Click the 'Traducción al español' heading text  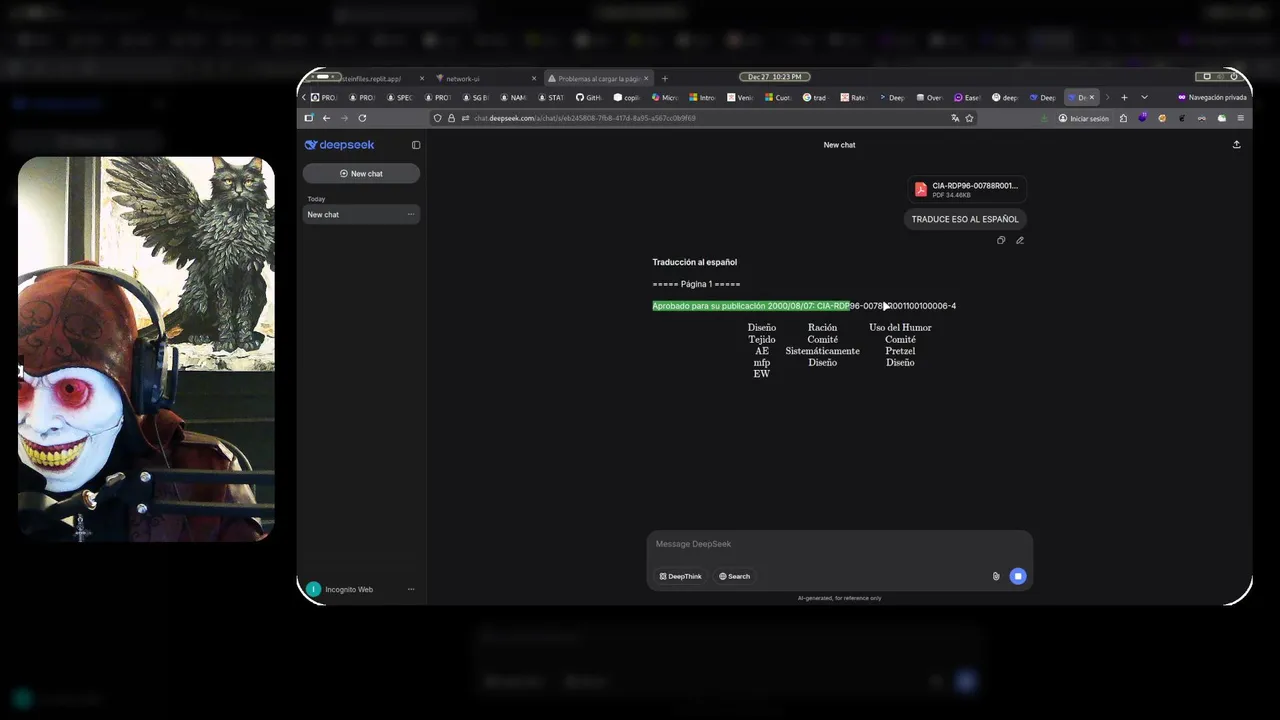point(695,262)
